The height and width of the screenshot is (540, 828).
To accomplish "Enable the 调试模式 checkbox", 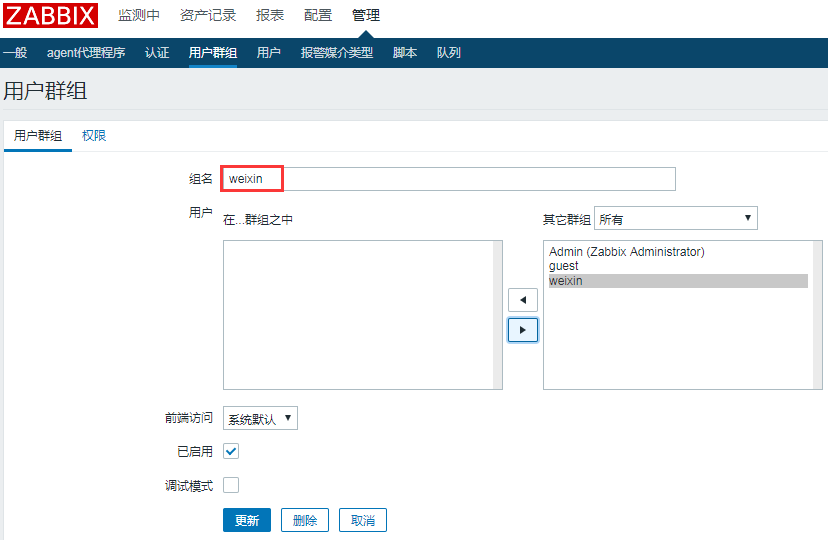I will pos(231,485).
